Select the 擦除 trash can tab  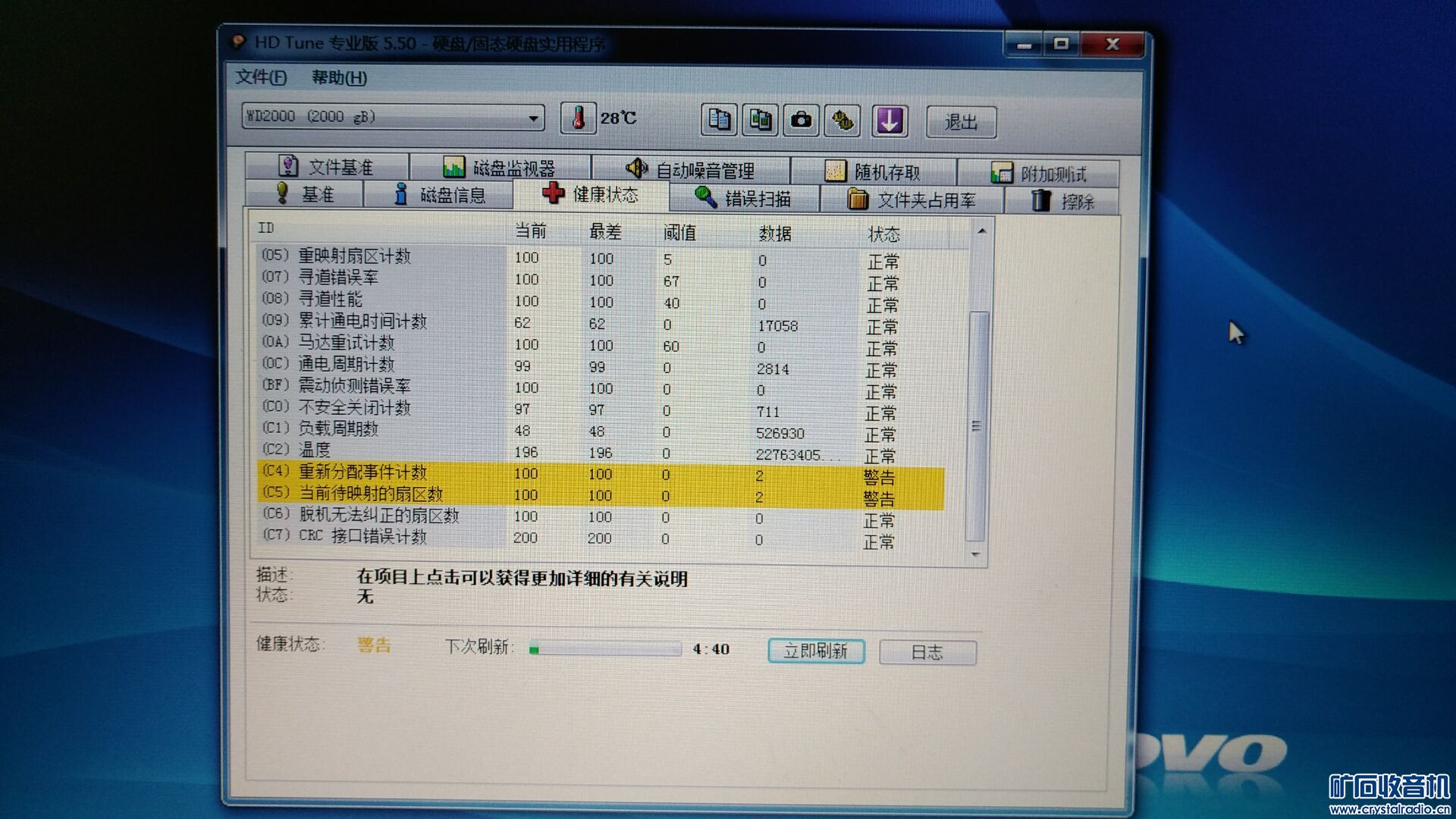click(1062, 202)
